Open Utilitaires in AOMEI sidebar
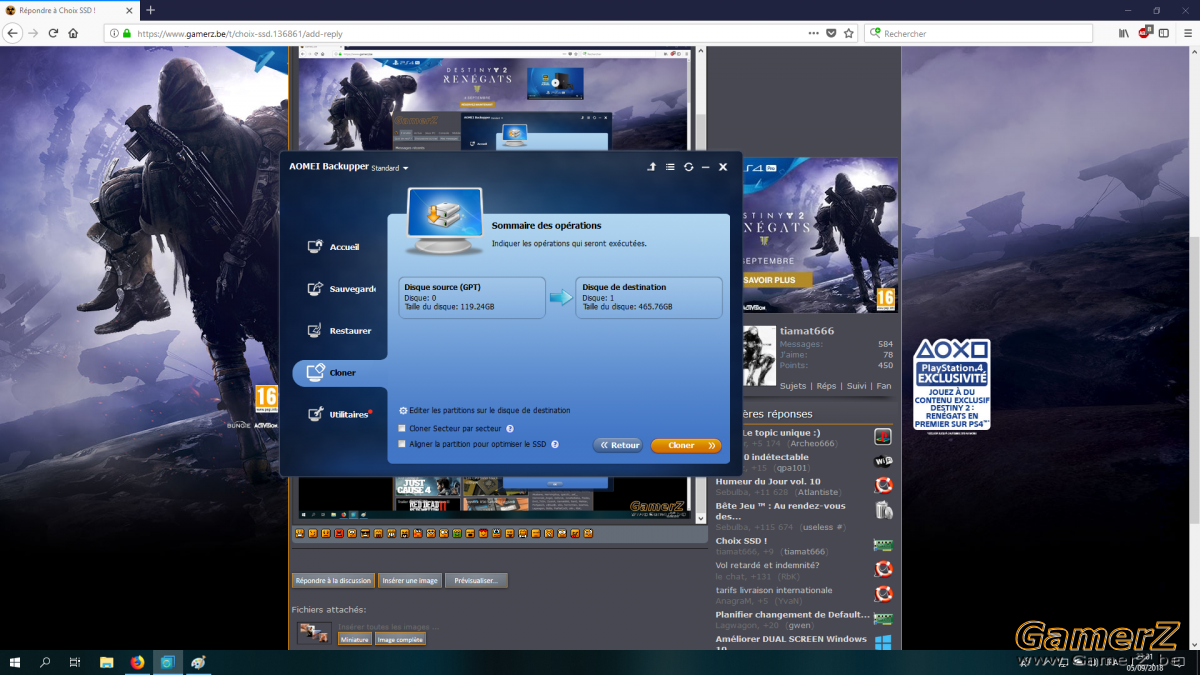 tap(338, 414)
